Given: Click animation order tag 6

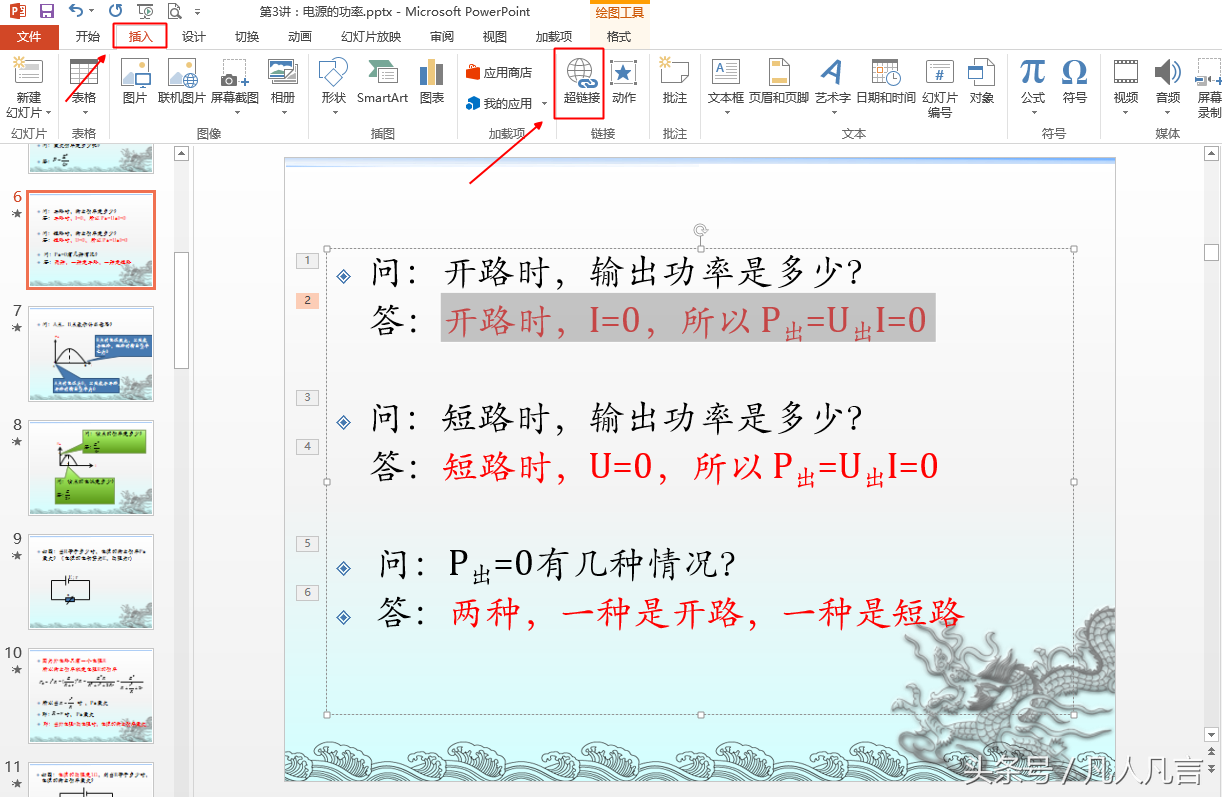Looking at the screenshot, I should [307, 592].
